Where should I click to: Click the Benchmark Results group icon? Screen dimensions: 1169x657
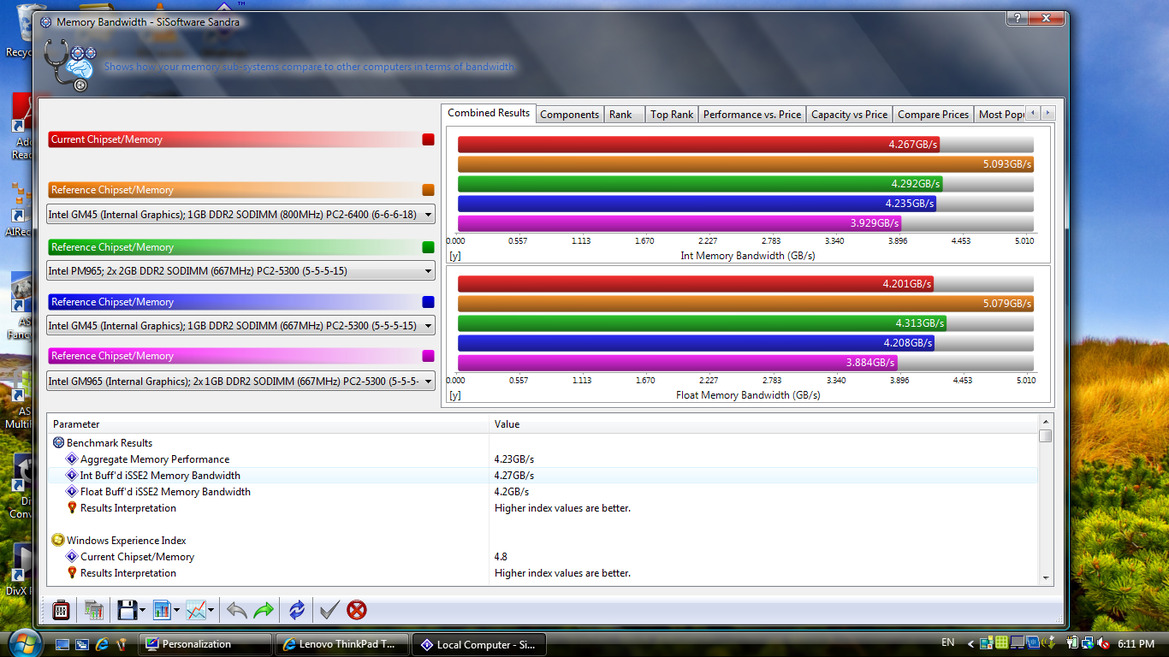(58, 442)
